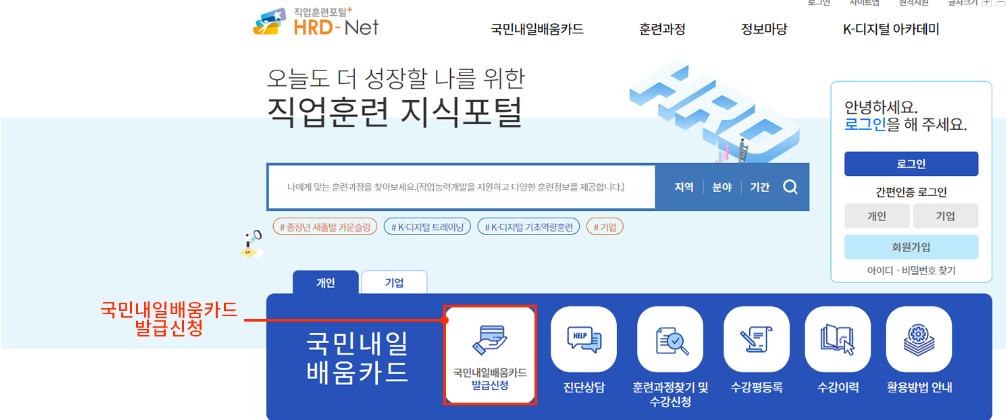
Task: Open the 수강이력 book icon
Action: coord(838,339)
